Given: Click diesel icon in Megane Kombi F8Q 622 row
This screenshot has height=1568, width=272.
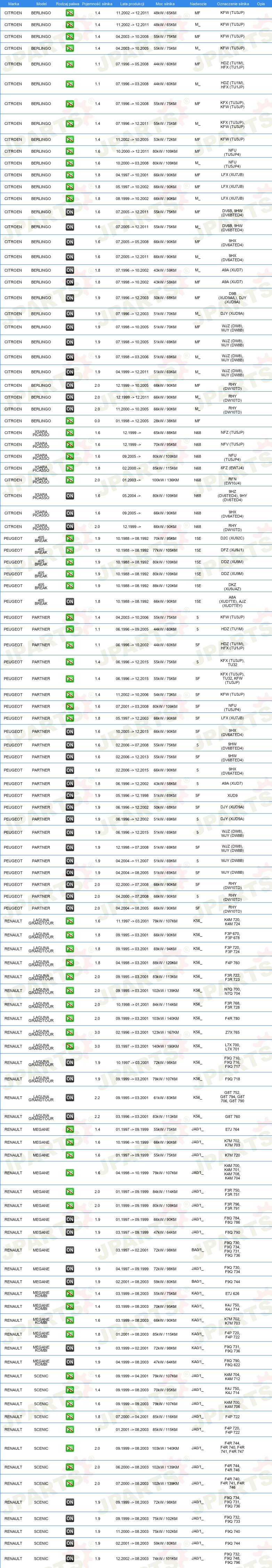Looking at the screenshot, I should coord(70,1362).
